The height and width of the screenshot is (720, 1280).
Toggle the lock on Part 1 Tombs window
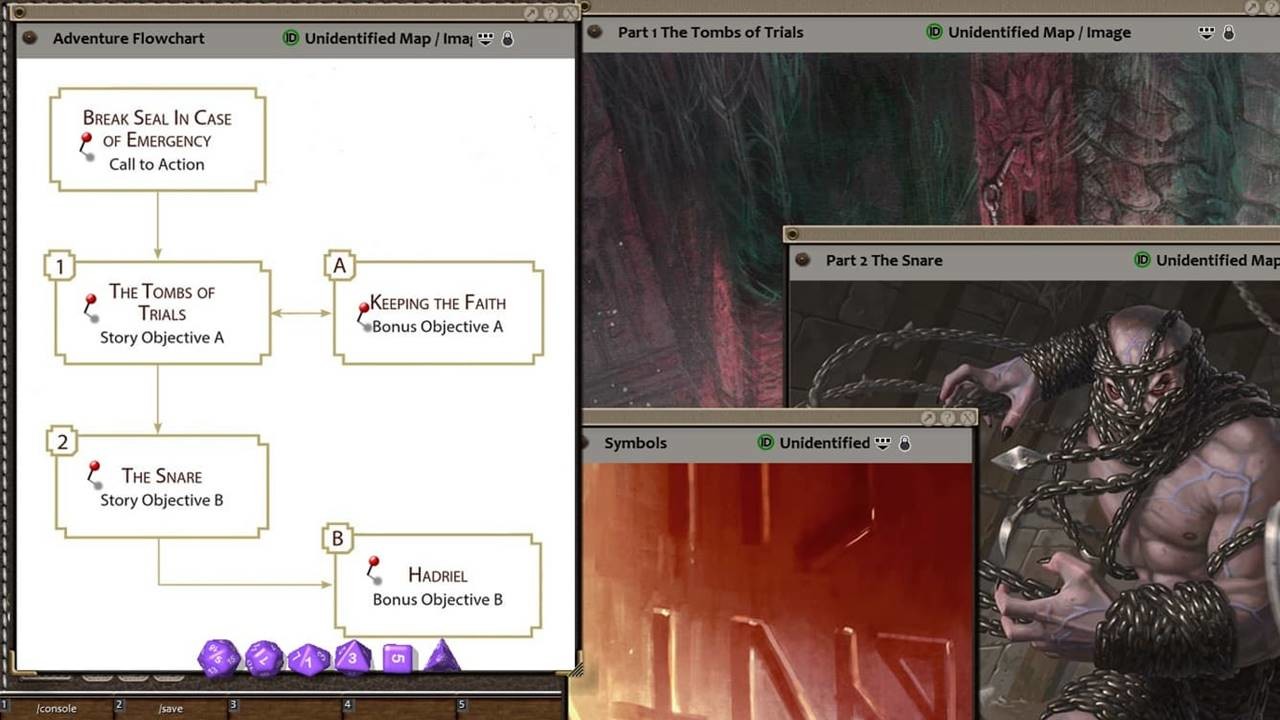tap(1229, 32)
